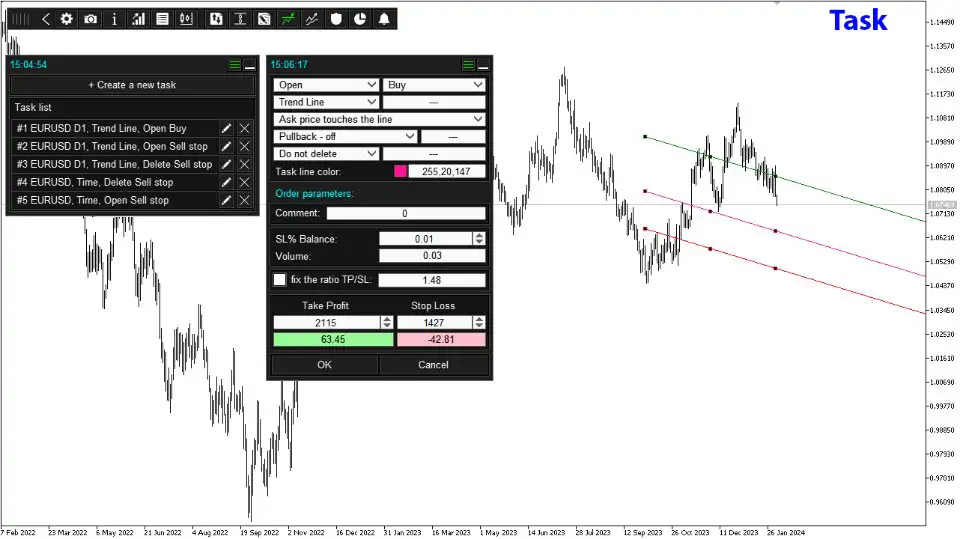
Task: Click the pink task line color swatch
Action: (401, 171)
